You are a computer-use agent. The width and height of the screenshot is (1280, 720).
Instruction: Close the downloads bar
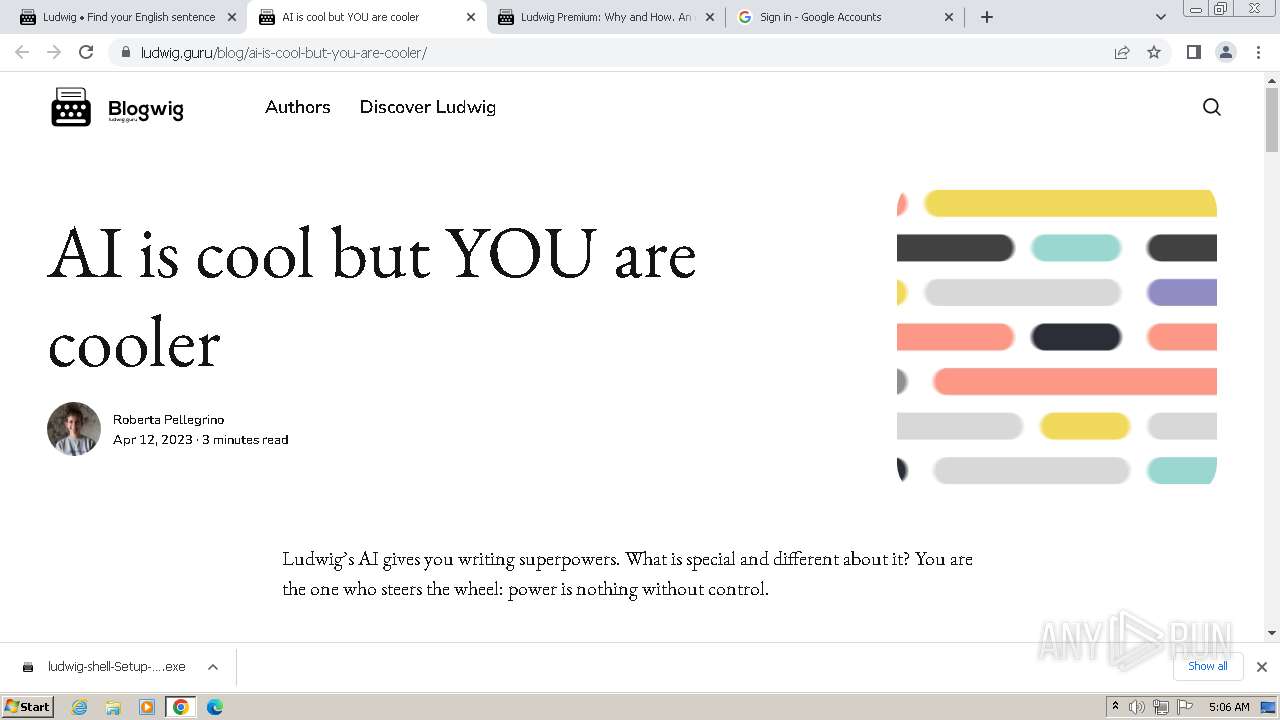(1262, 667)
